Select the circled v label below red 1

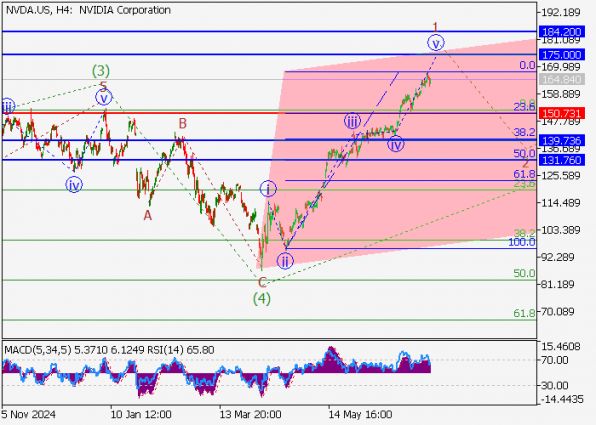436,43
